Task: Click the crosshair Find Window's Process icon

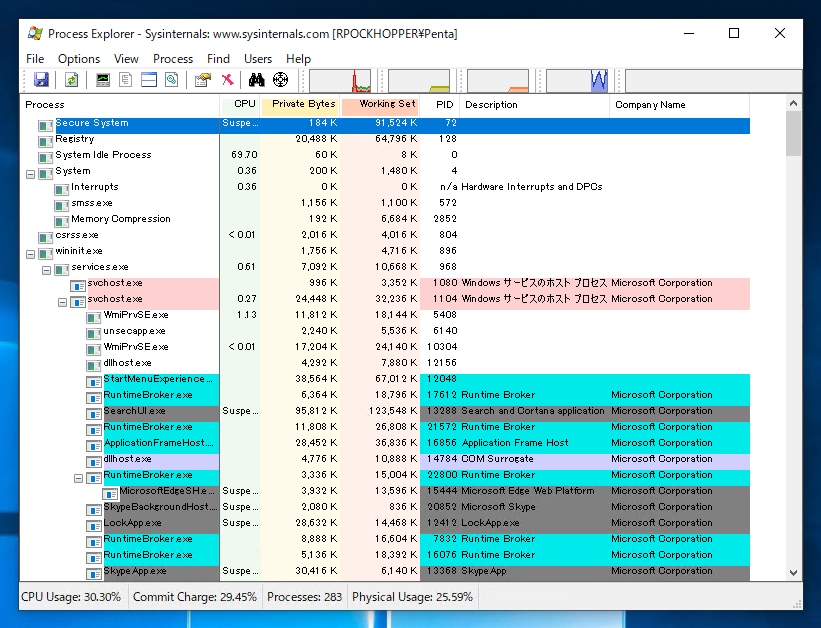Action: 280,79
